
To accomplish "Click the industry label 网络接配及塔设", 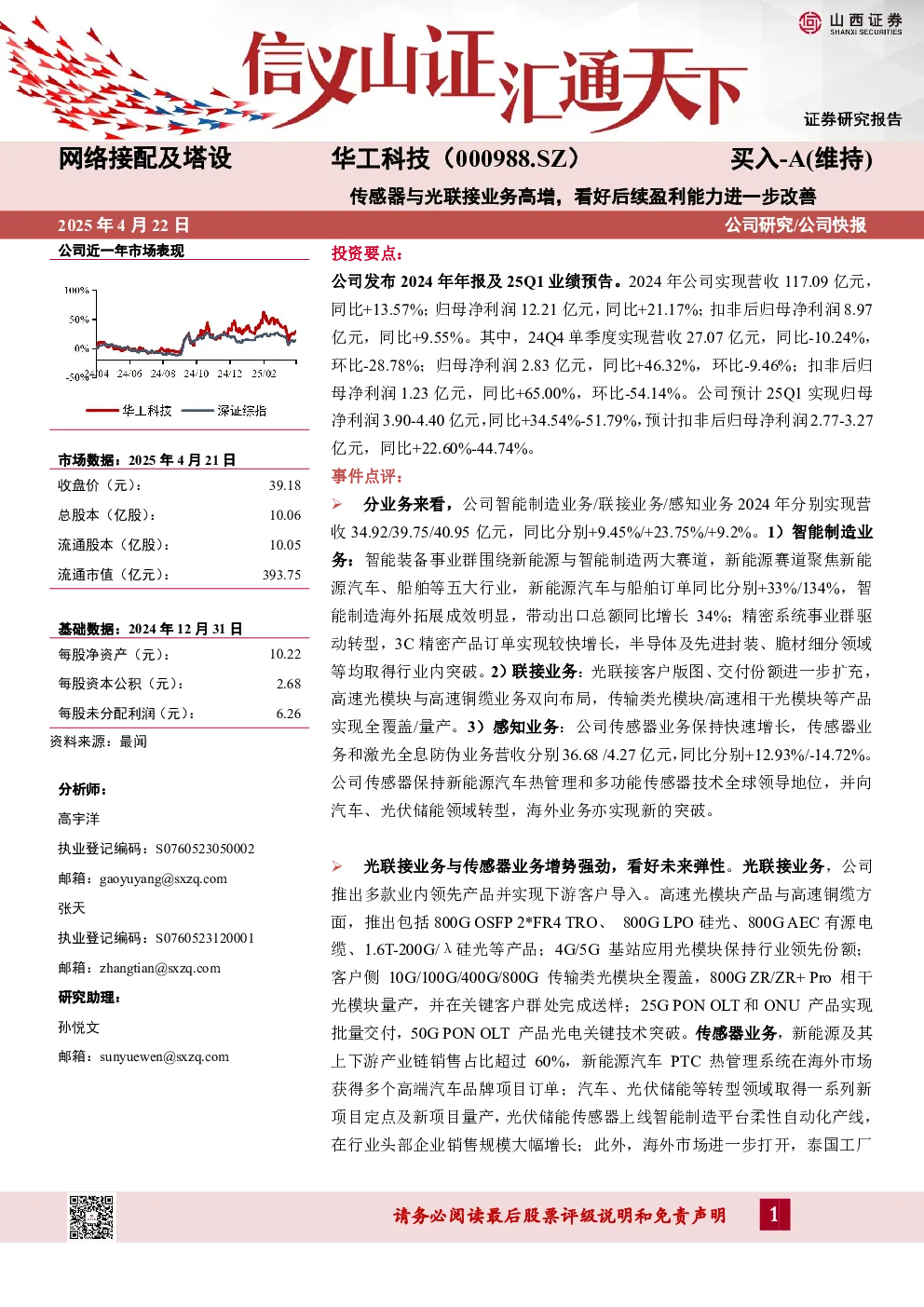I will pyautogui.click(x=145, y=158).
